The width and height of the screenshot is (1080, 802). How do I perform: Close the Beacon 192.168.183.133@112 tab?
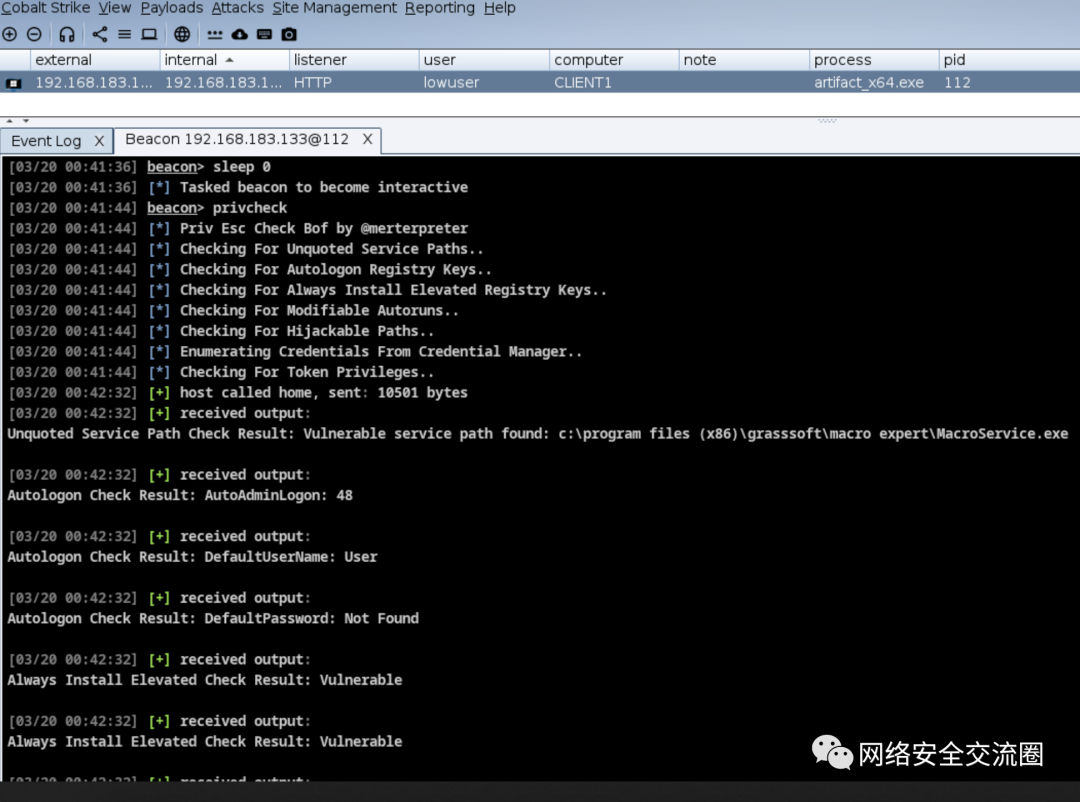pyautogui.click(x=368, y=139)
